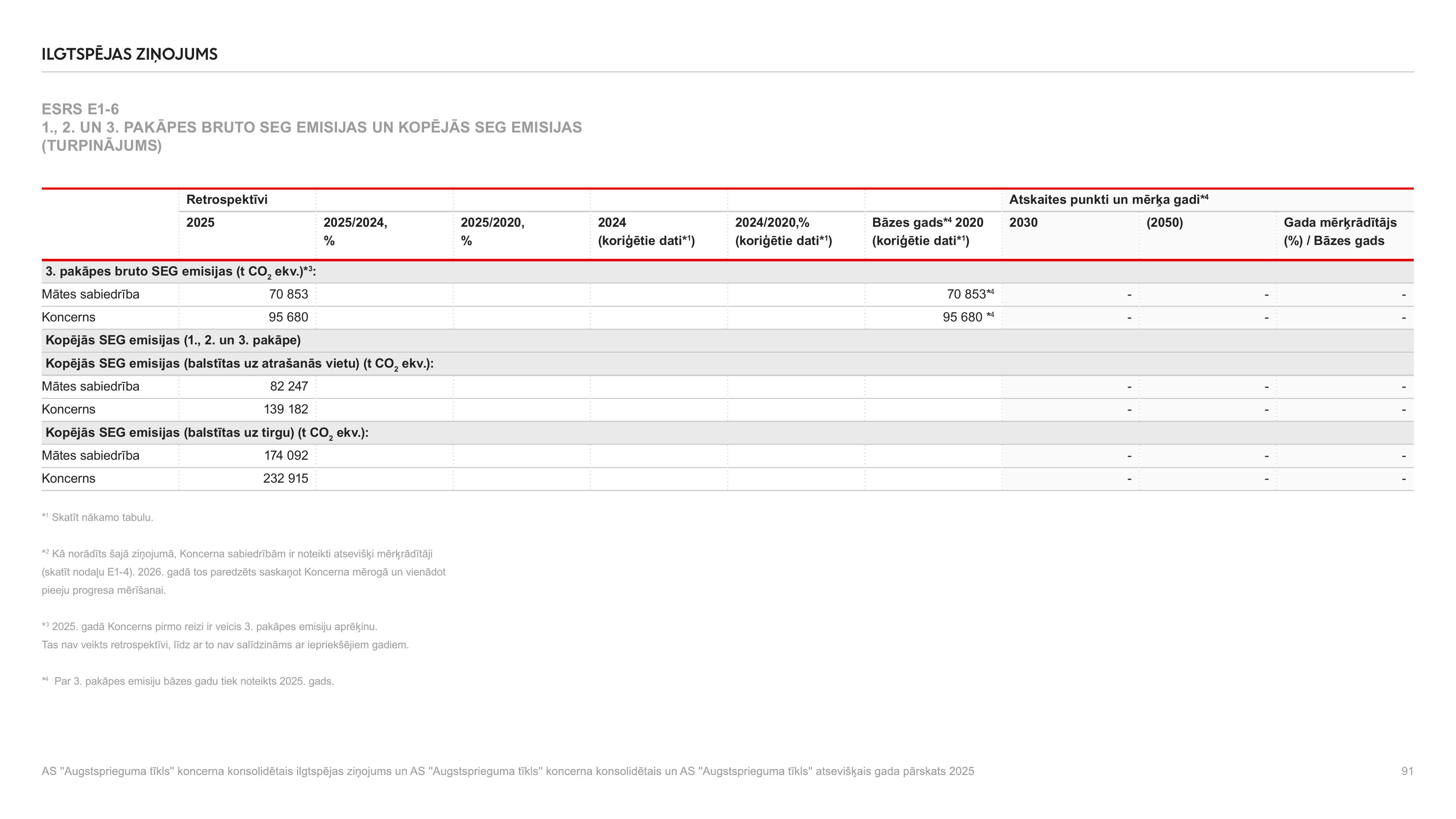Select the 2025/2024, % column header
This screenshot has width=1456, height=819.
[x=355, y=232]
